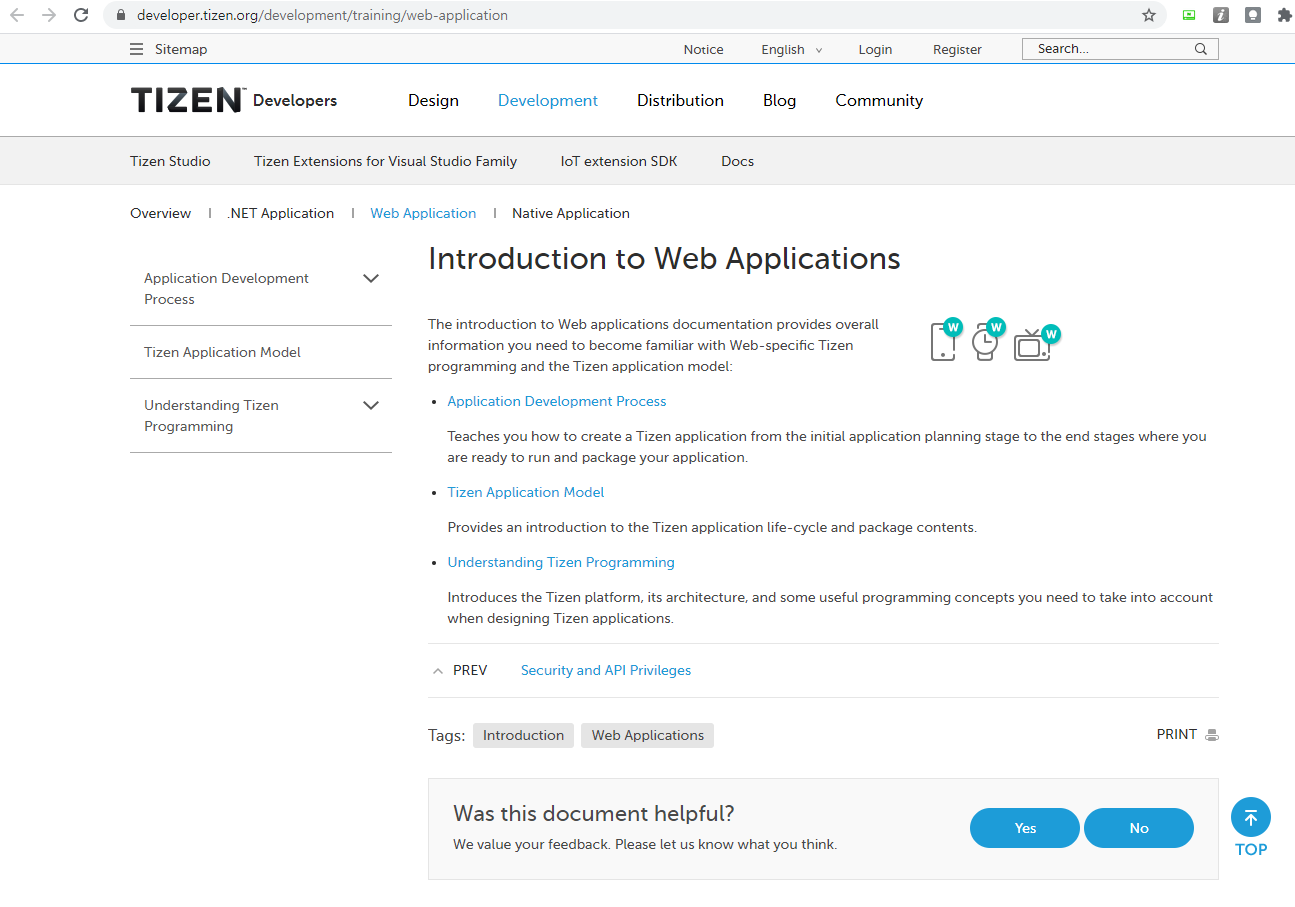Click the mobile phone web icon
The image size is (1295, 907).
pos(945,340)
